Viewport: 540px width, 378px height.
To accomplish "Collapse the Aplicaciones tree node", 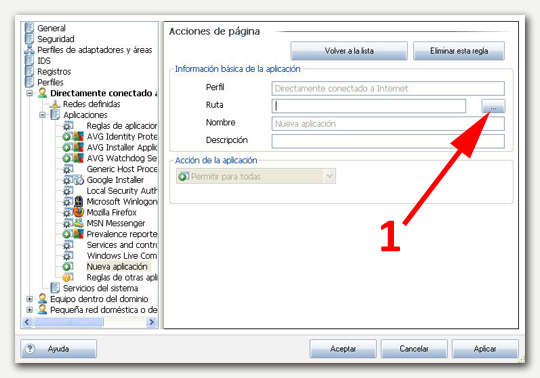I will pos(42,115).
